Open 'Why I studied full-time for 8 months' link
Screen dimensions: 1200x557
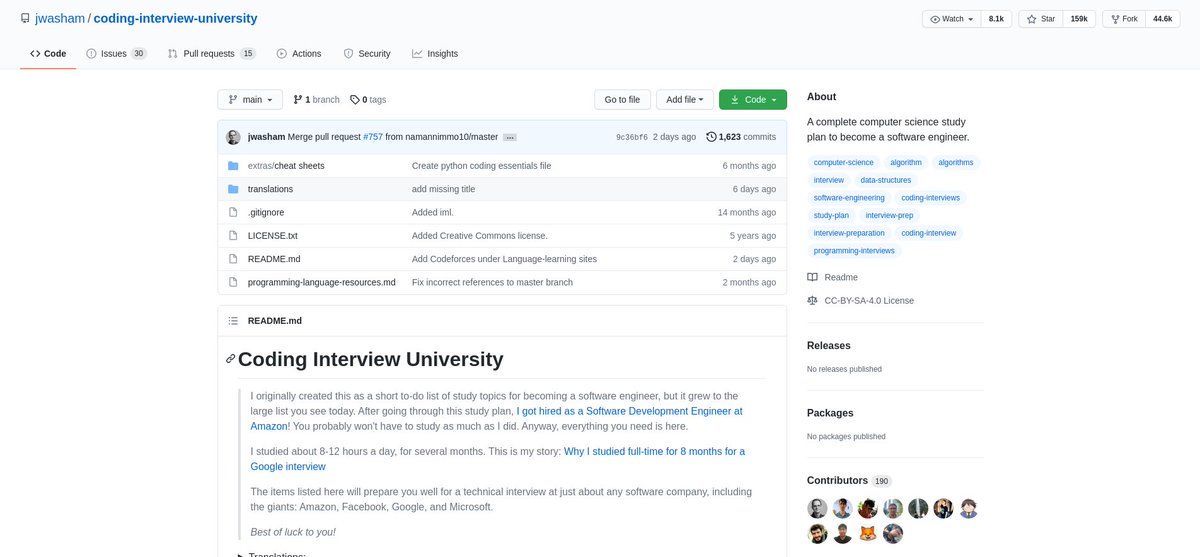[x=654, y=451]
